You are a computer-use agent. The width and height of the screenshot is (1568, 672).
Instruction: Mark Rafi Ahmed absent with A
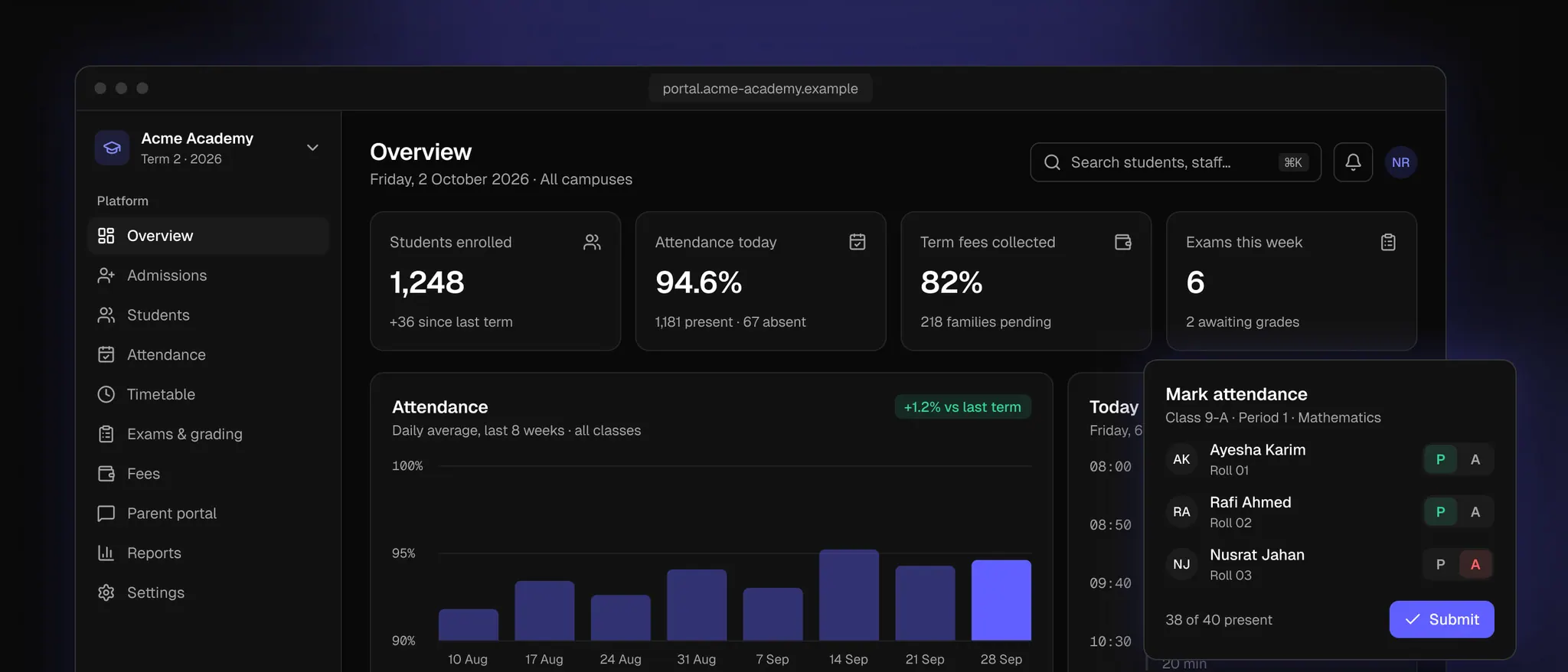click(x=1475, y=512)
